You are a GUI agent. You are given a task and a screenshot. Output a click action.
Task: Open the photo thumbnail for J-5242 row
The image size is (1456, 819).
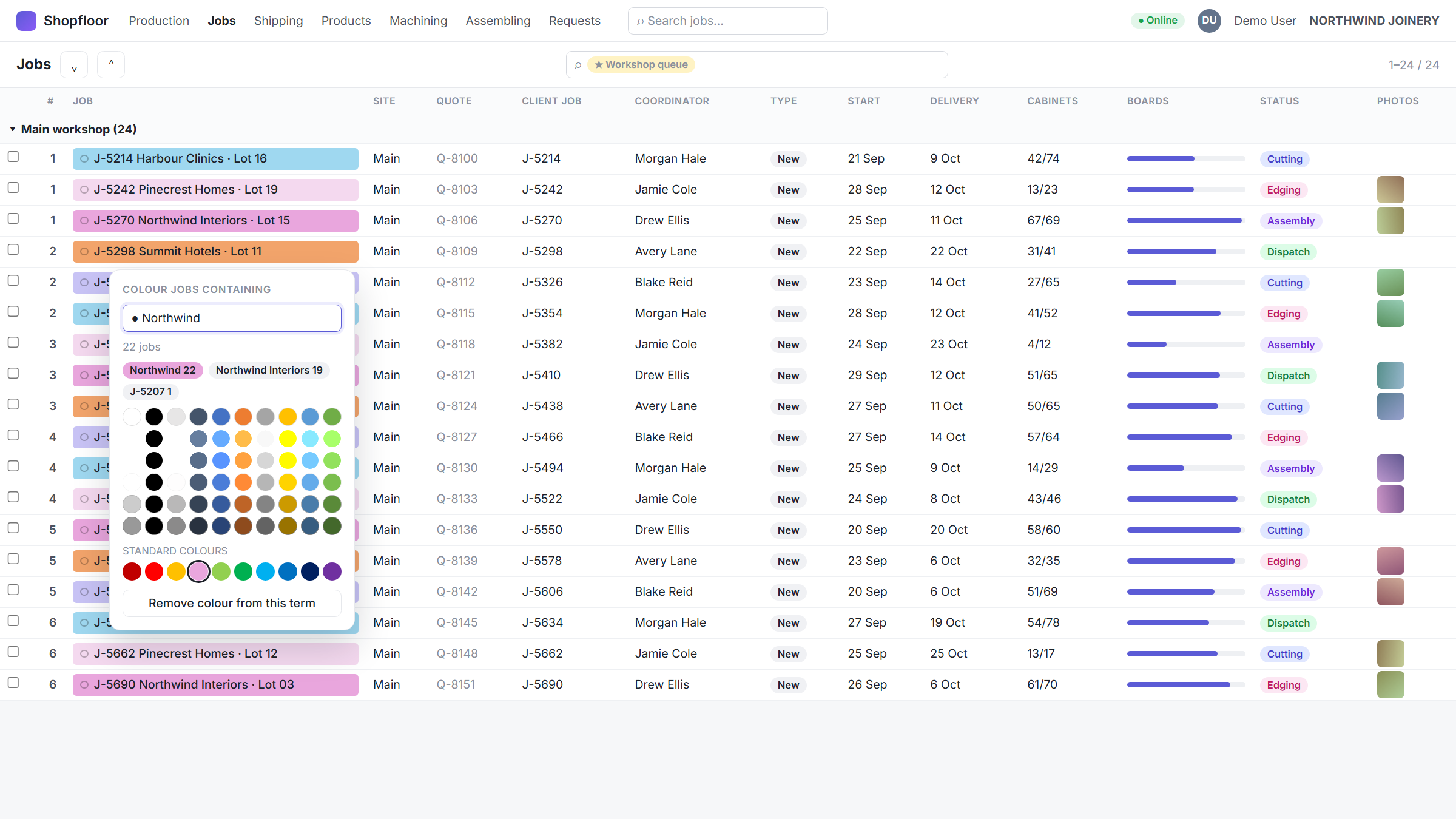tap(1390, 190)
